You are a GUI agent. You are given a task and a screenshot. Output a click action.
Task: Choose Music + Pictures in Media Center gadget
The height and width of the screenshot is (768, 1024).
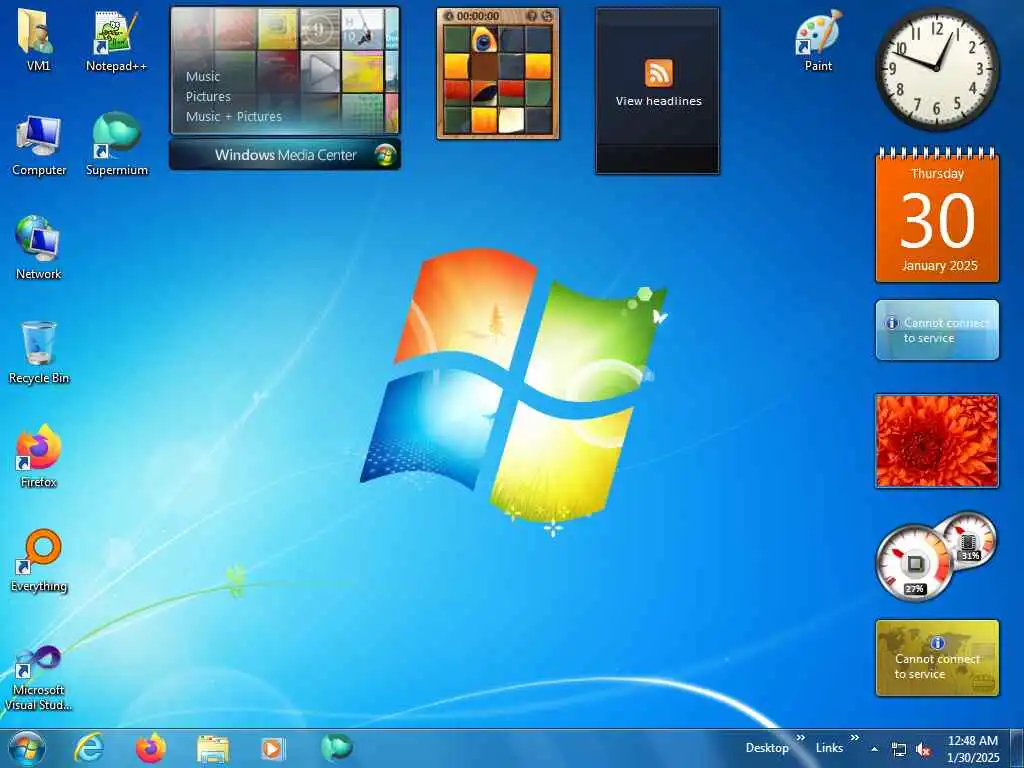(234, 117)
